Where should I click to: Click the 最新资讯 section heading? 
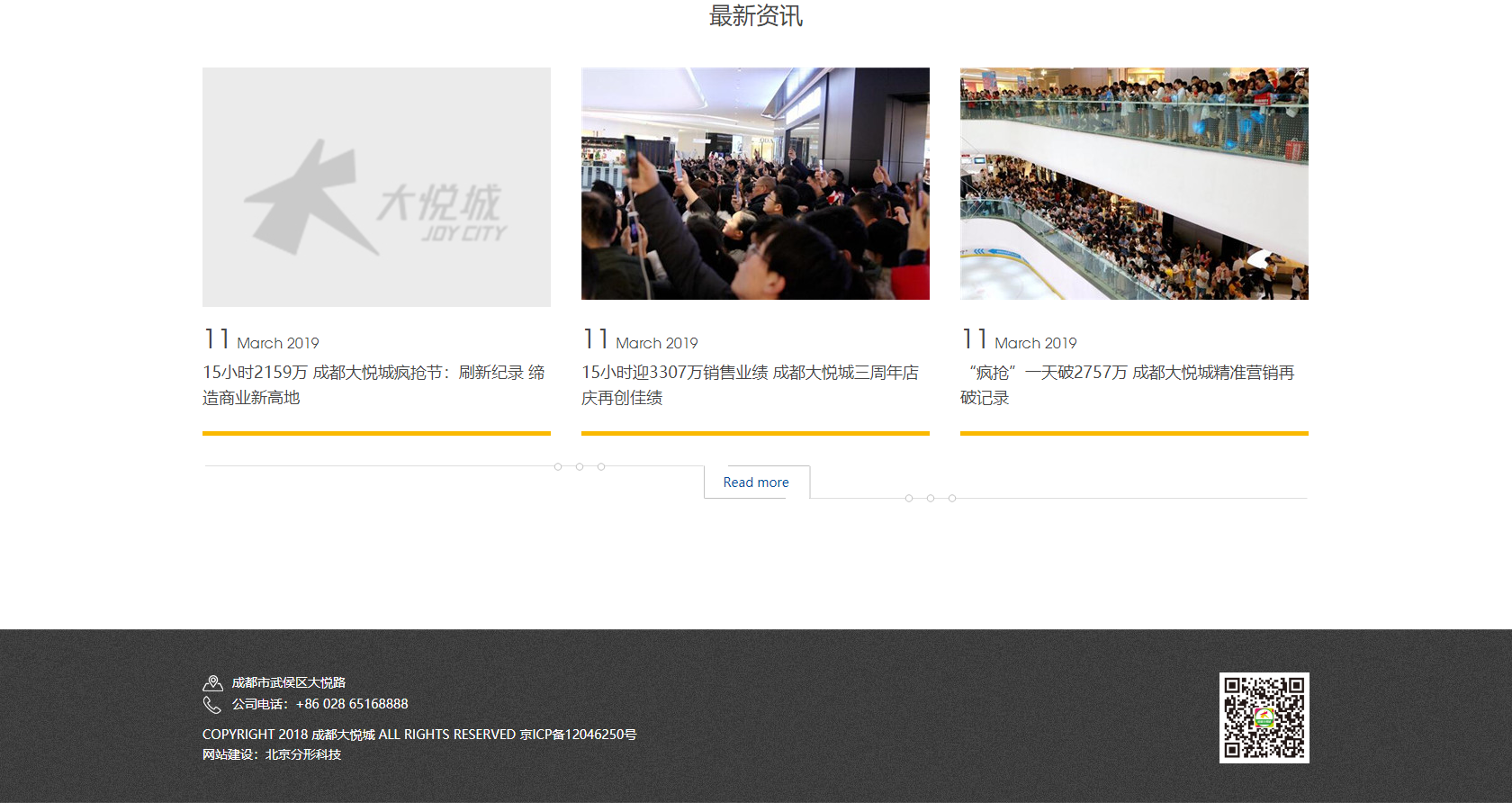[x=755, y=16]
